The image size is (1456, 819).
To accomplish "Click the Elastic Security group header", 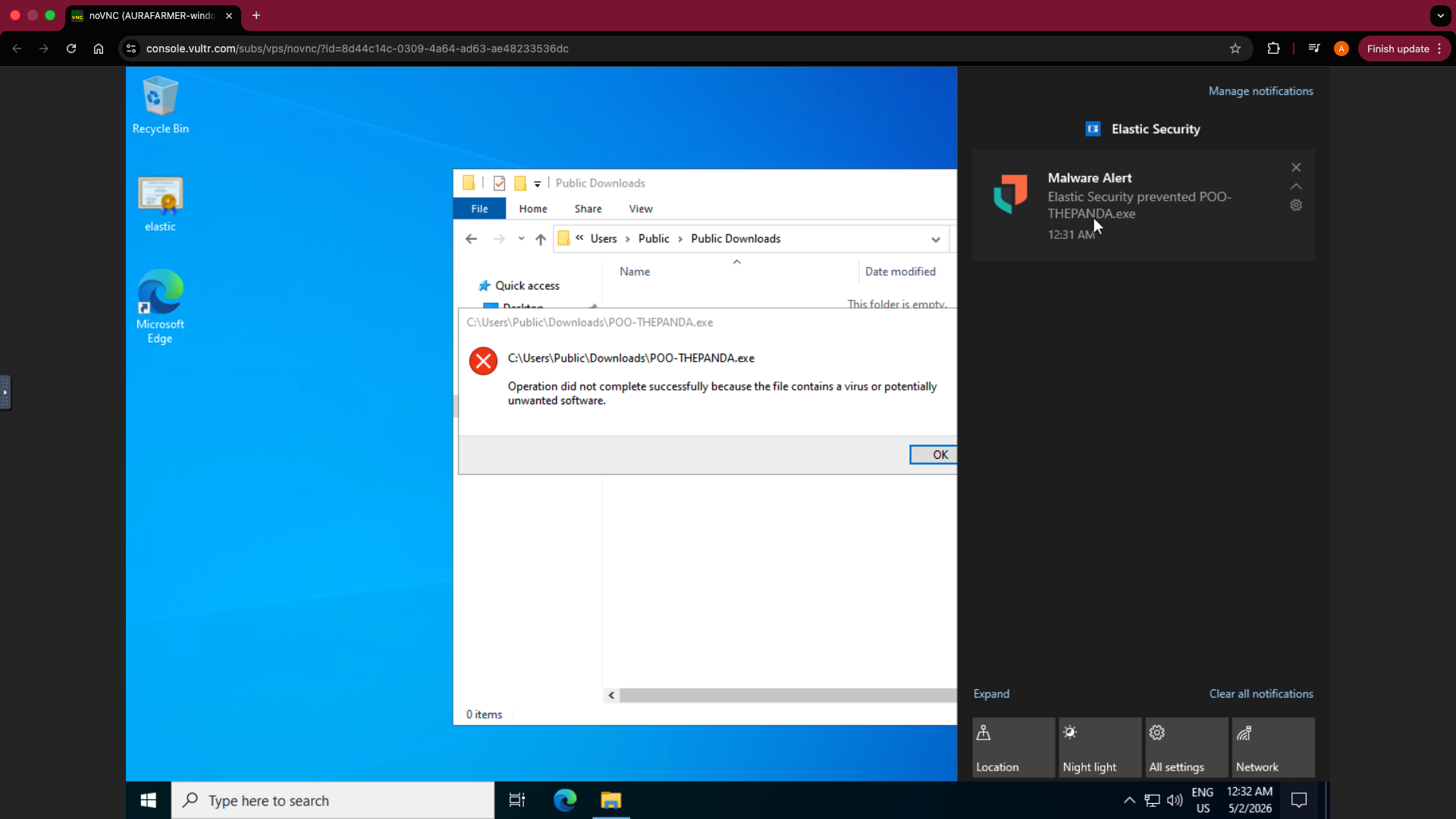I will [1143, 129].
